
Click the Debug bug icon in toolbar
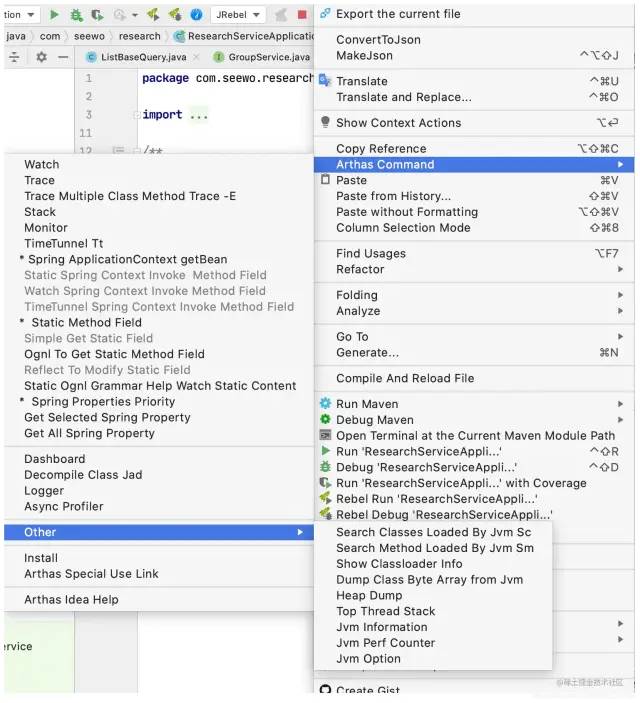pyautogui.click(x=76, y=15)
